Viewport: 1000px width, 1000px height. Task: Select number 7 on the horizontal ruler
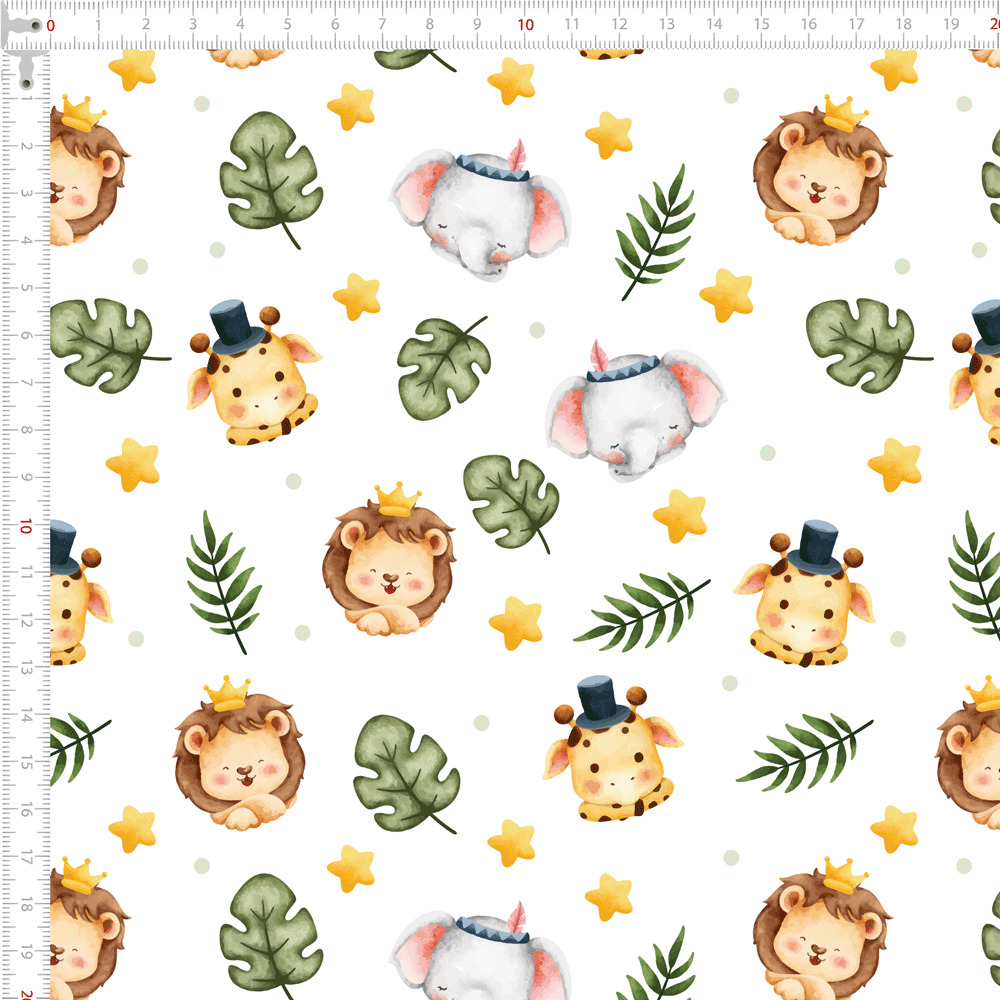382,24
